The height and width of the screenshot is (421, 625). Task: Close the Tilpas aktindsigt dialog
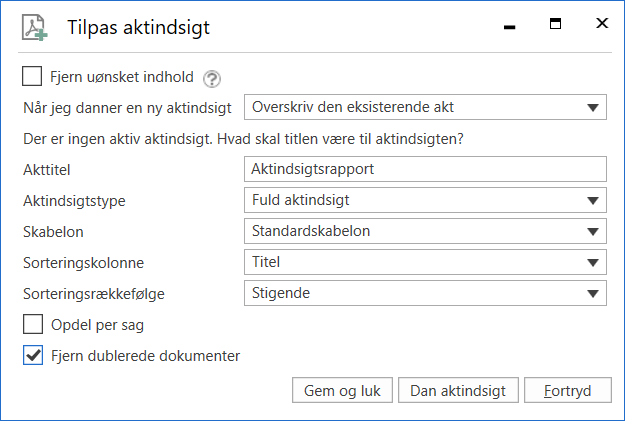click(x=600, y=24)
